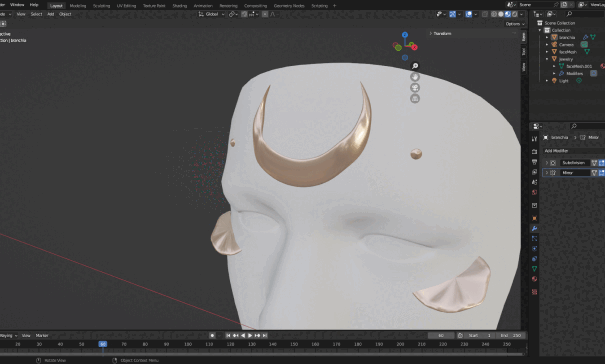The image size is (605, 364).
Task: Switch to rendered viewport shading
Action: tap(515, 14)
